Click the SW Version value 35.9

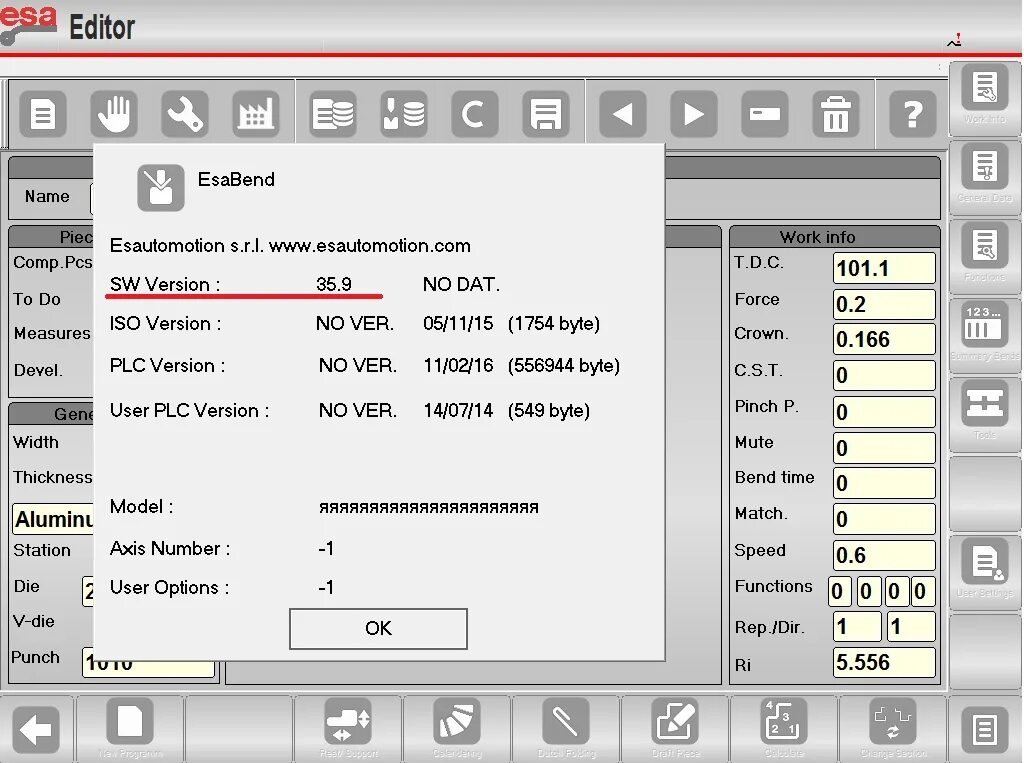coord(334,284)
